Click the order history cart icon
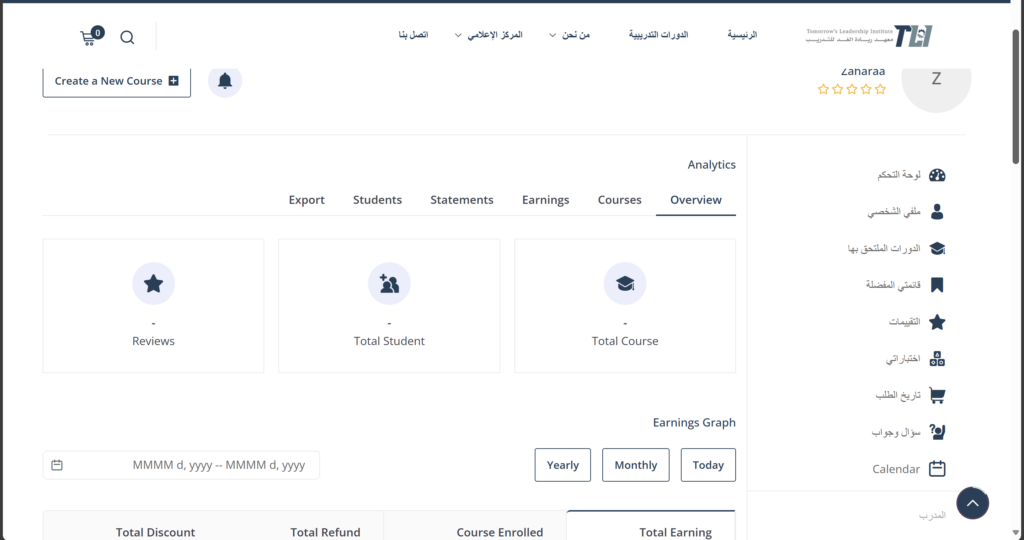Image resolution: width=1024 pixels, height=540 pixels. pos(937,395)
